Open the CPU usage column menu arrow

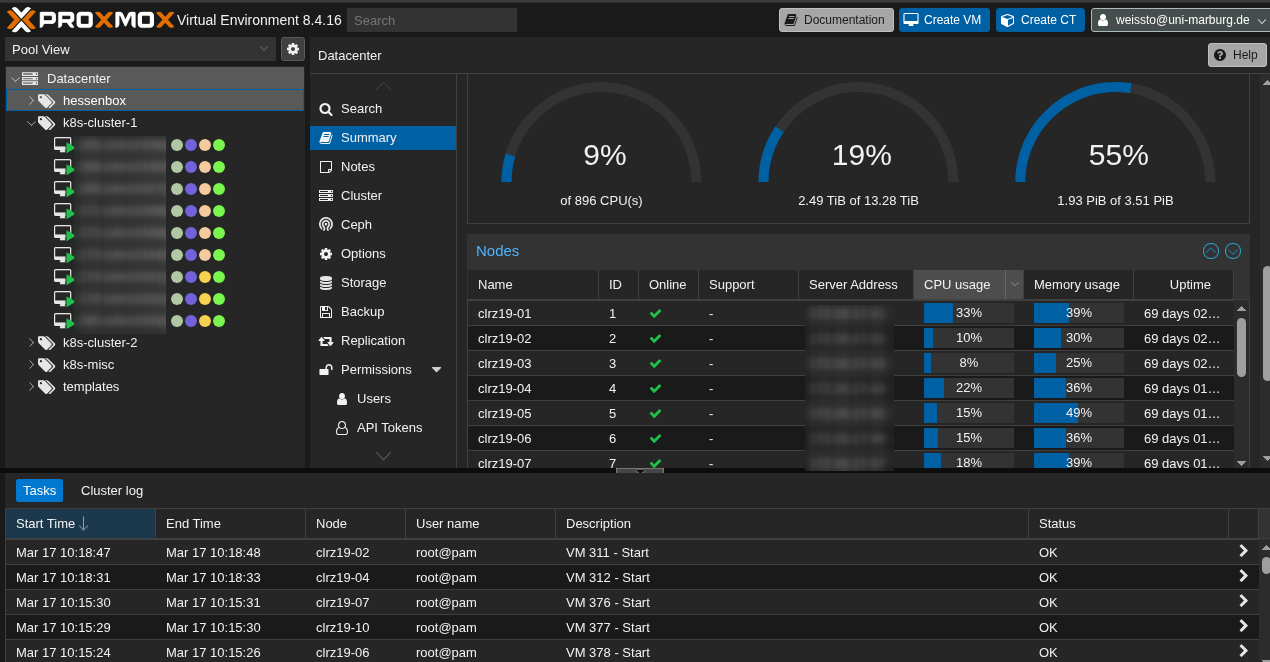[x=1015, y=285]
